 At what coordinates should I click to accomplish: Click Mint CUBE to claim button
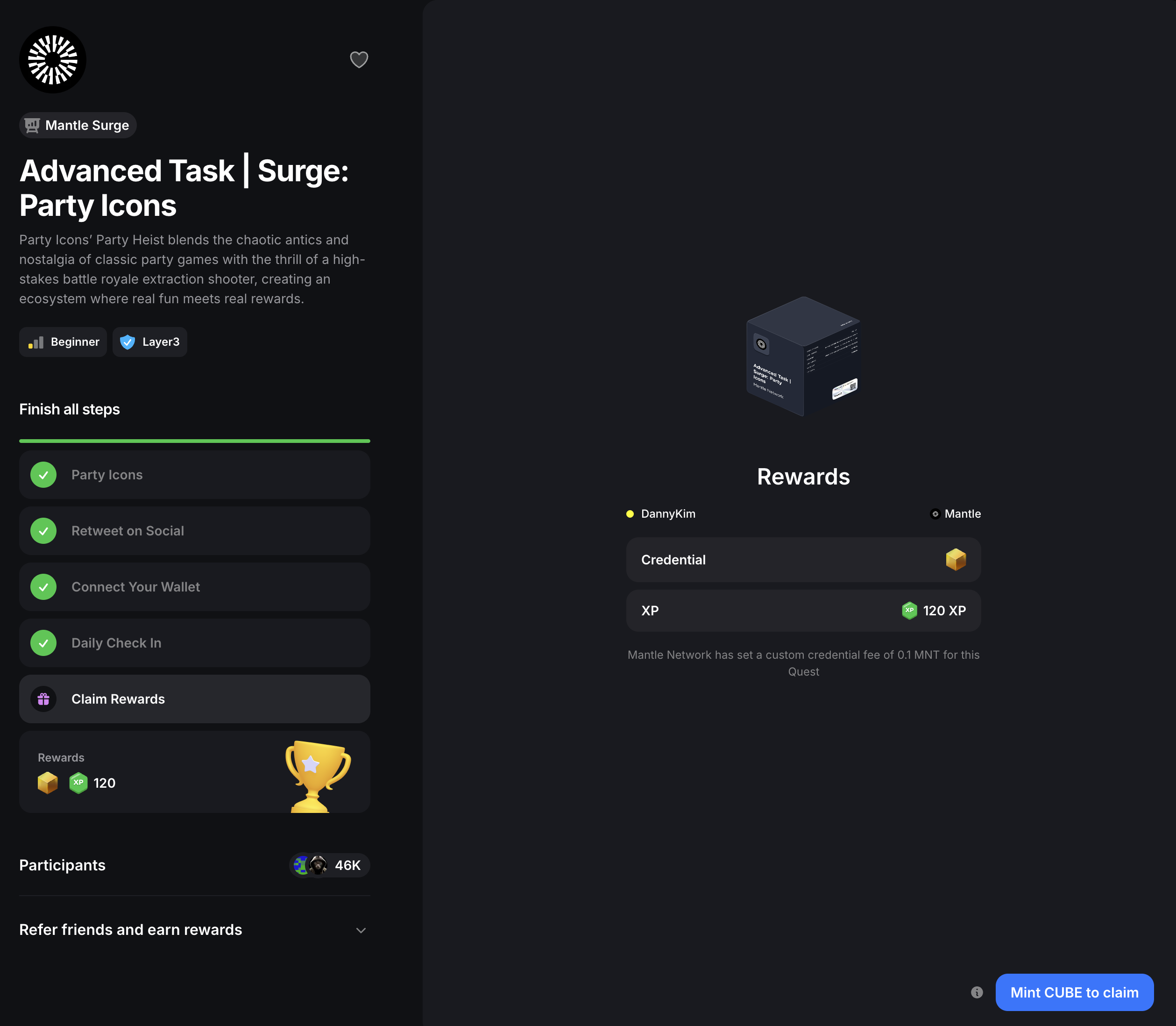click(x=1074, y=992)
